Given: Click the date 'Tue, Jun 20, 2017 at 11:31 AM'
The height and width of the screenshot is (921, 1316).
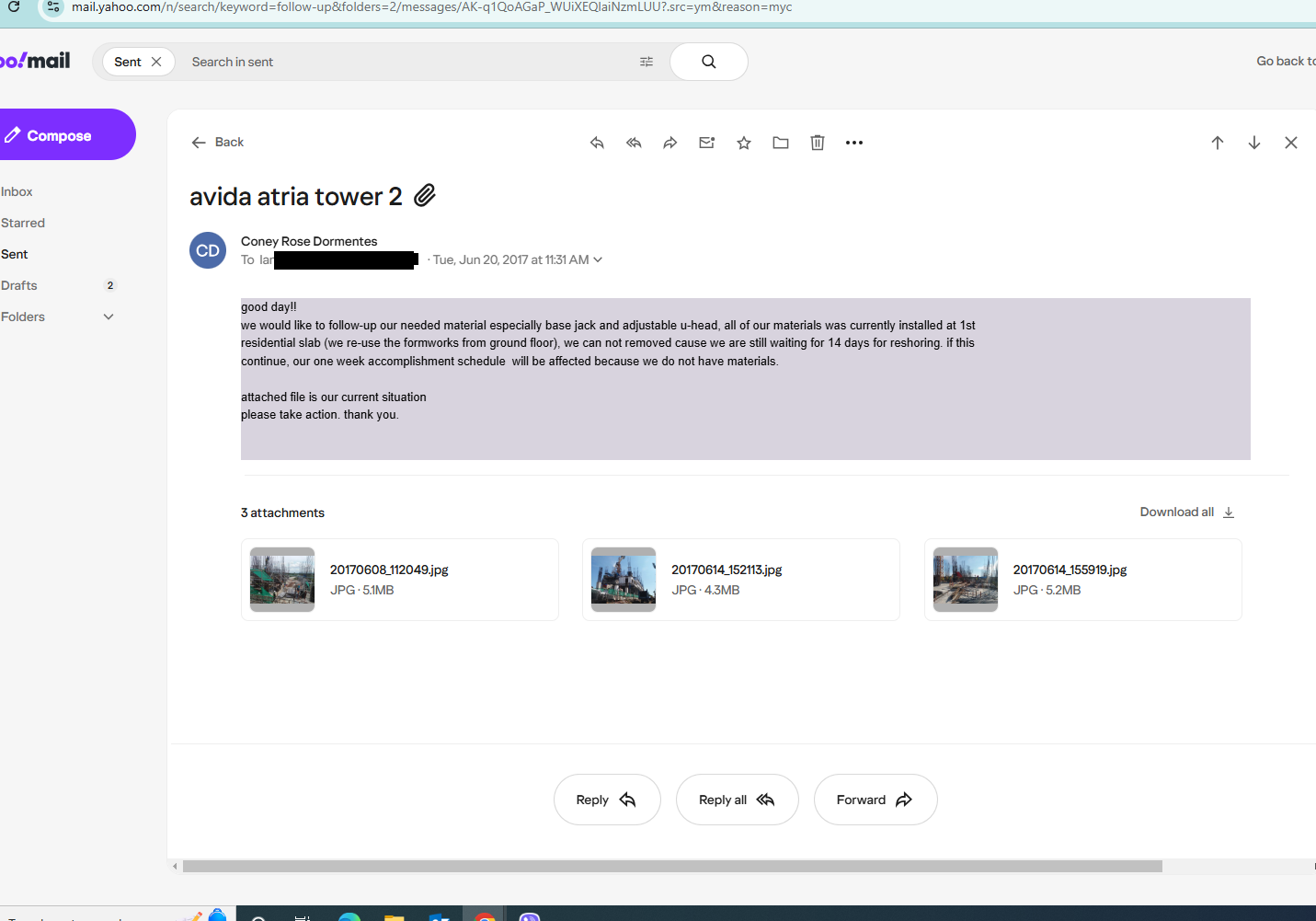Looking at the screenshot, I should tap(511, 259).
